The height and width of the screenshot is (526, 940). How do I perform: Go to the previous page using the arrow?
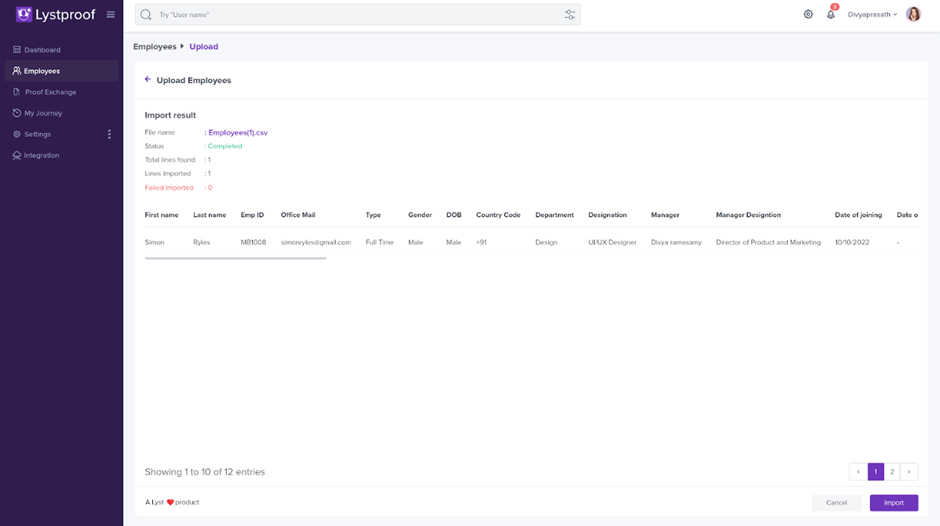[x=858, y=472]
